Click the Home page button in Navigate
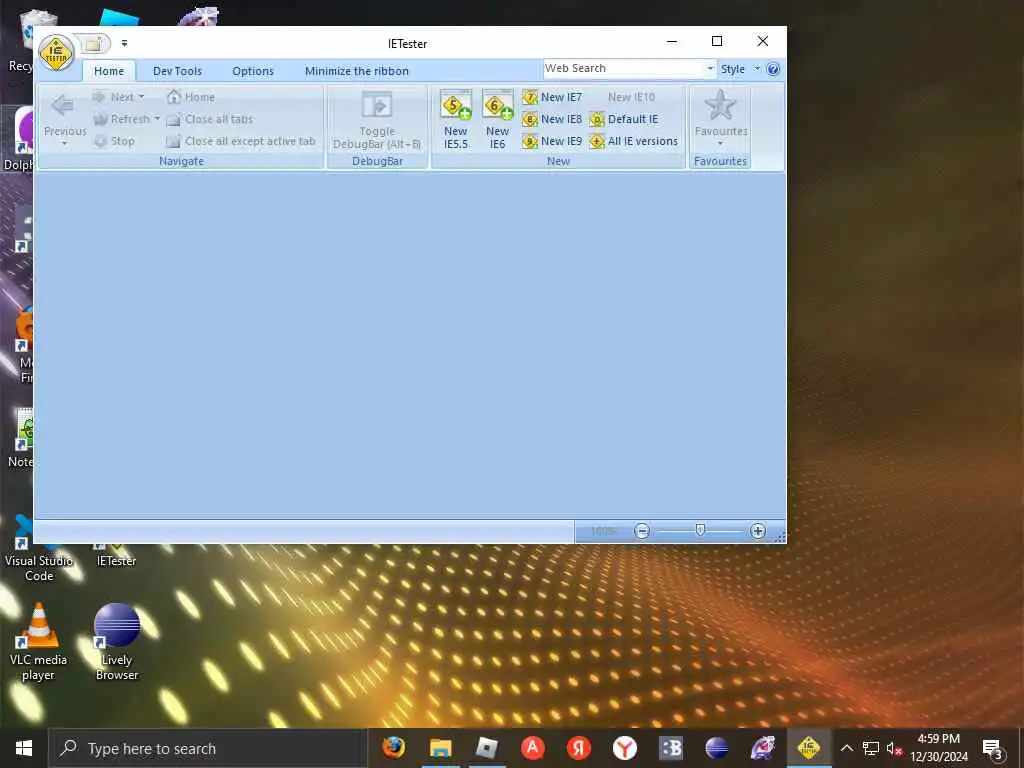Screen dimensions: 1024x768 pyautogui.click(x=191, y=97)
